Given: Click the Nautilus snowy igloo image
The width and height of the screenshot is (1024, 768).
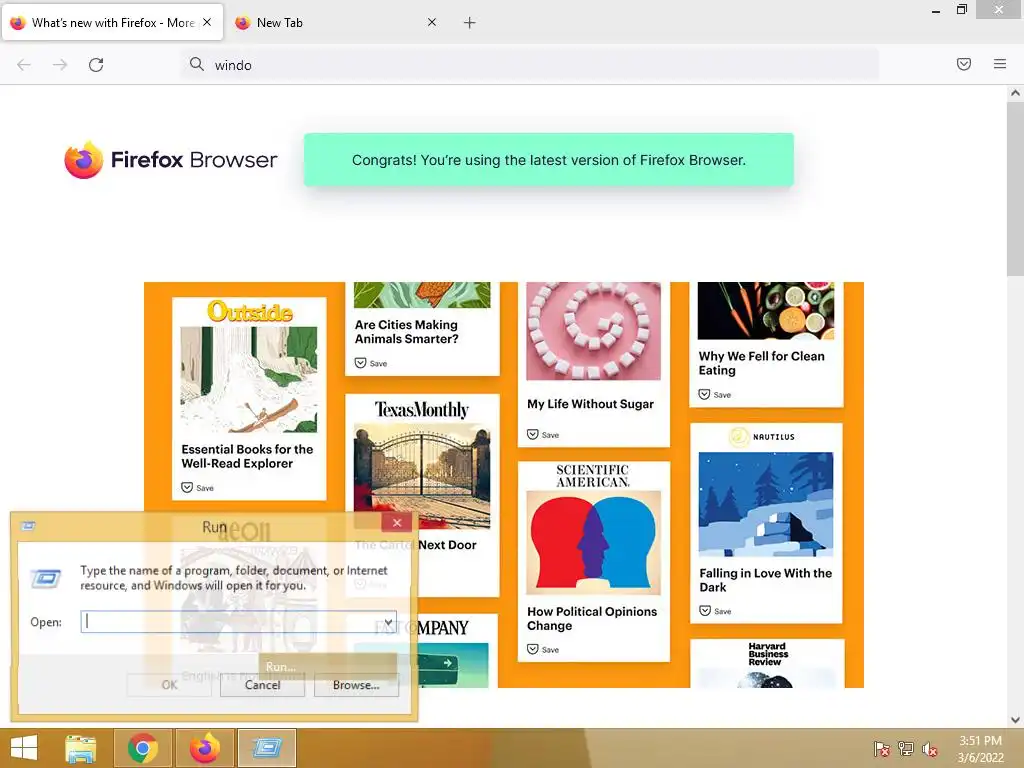Looking at the screenshot, I should click(765, 504).
